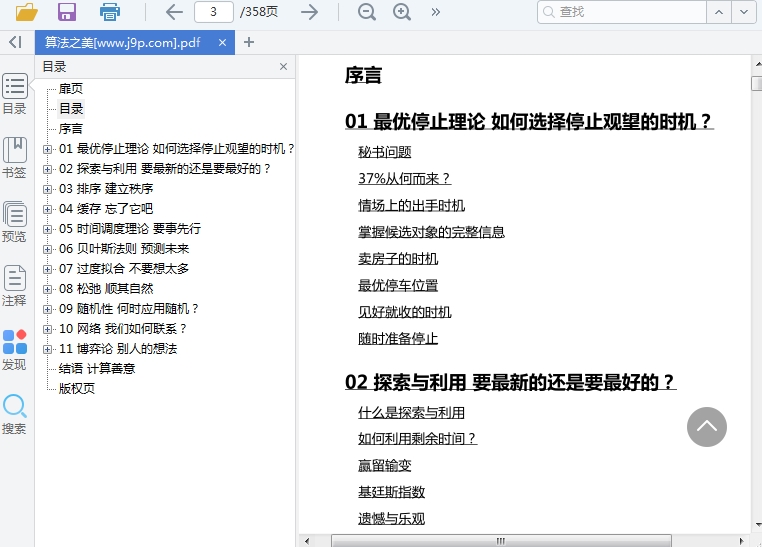
Task: Zoom out with the minus magnifier
Action: point(367,12)
